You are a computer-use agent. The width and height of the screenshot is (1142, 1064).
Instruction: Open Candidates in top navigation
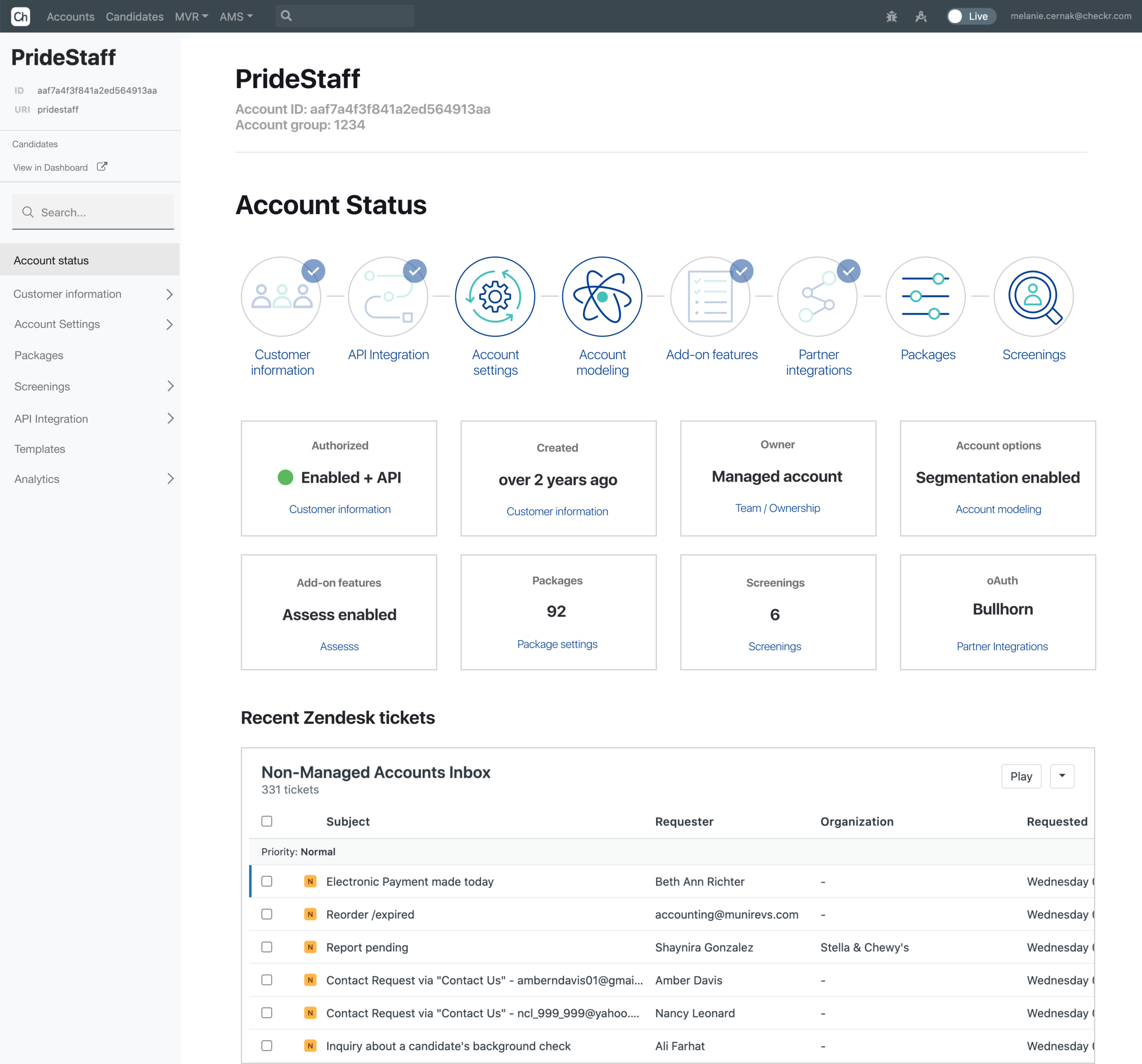point(134,16)
